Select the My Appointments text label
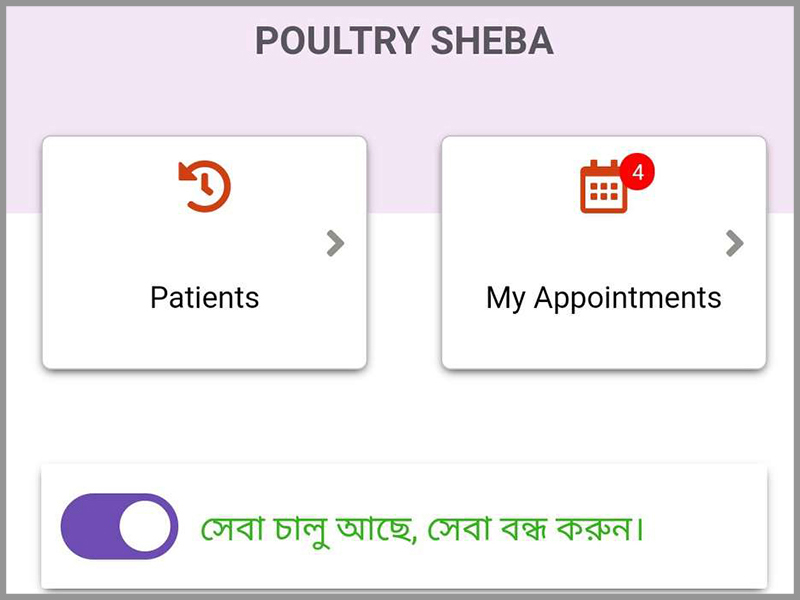The height and width of the screenshot is (600, 800). pyautogui.click(x=603, y=297)
